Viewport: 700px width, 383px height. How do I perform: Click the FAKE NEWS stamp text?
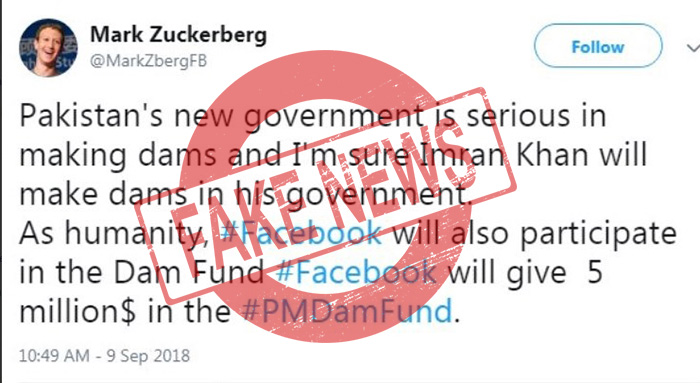point(325,194)
